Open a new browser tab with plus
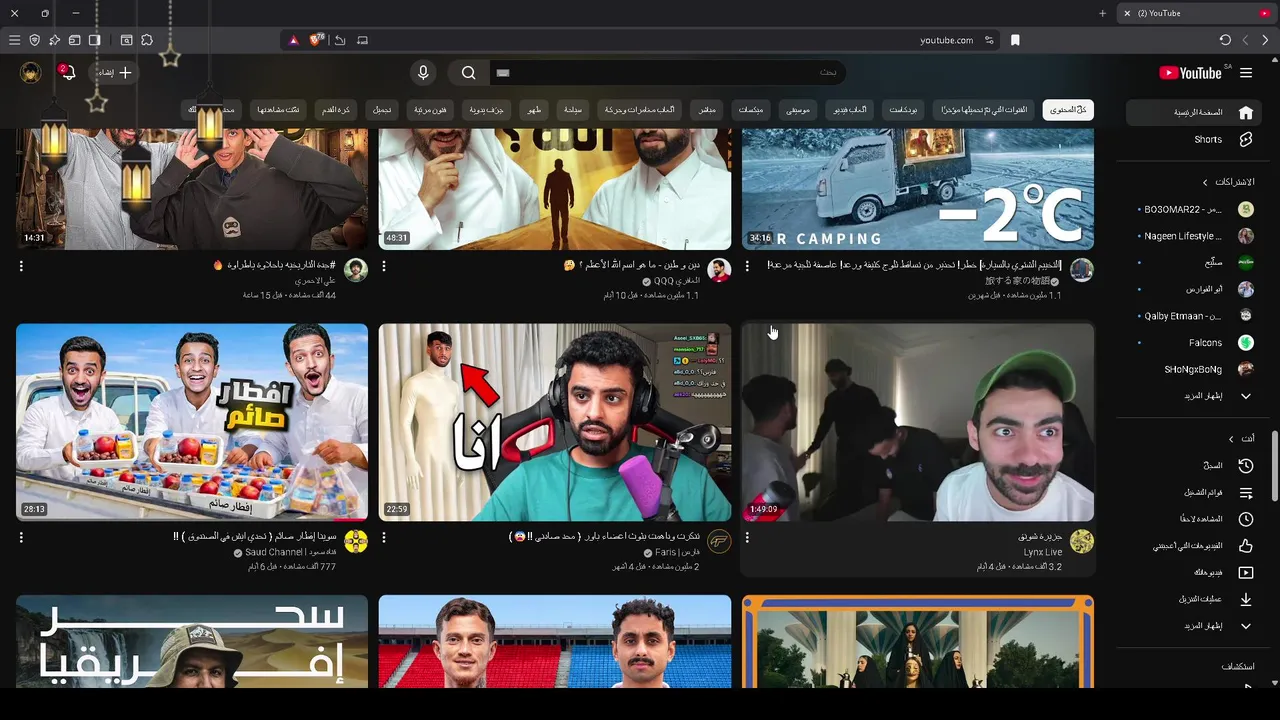 (x=1102, y=13)
